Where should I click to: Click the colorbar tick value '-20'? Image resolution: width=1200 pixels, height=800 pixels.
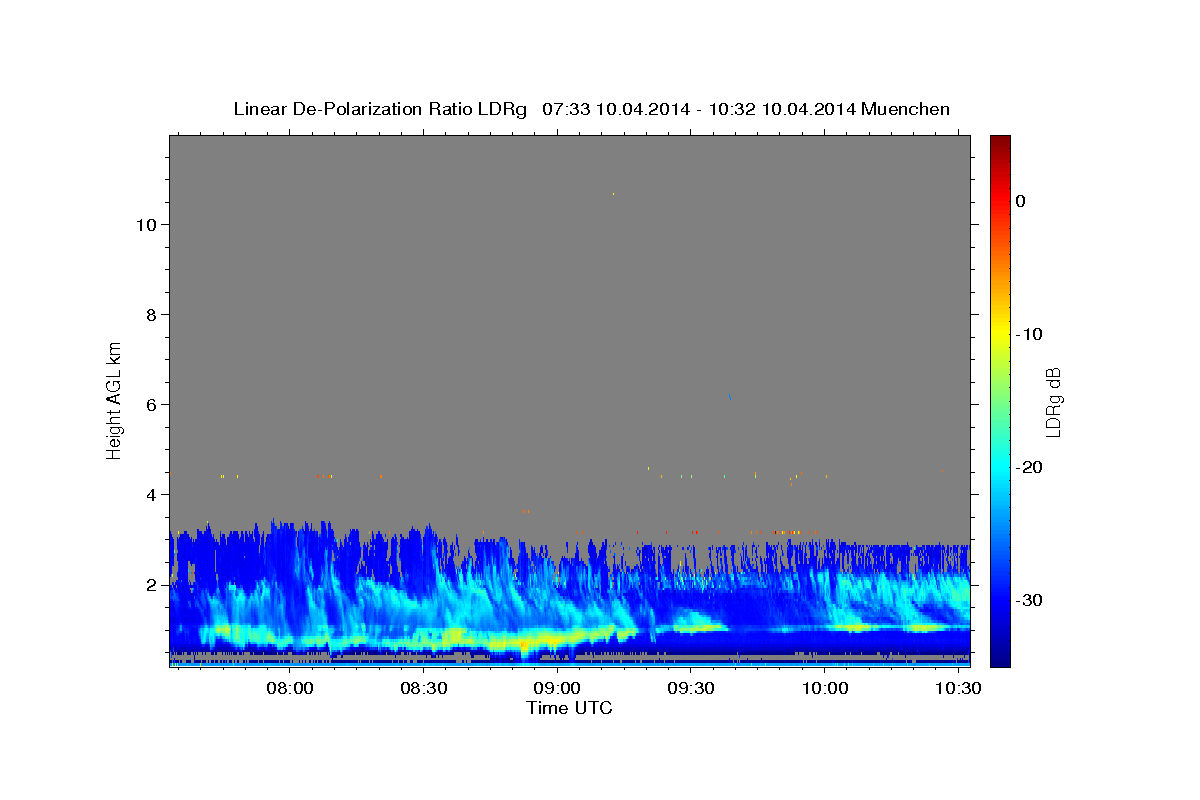coord(1030,467)
